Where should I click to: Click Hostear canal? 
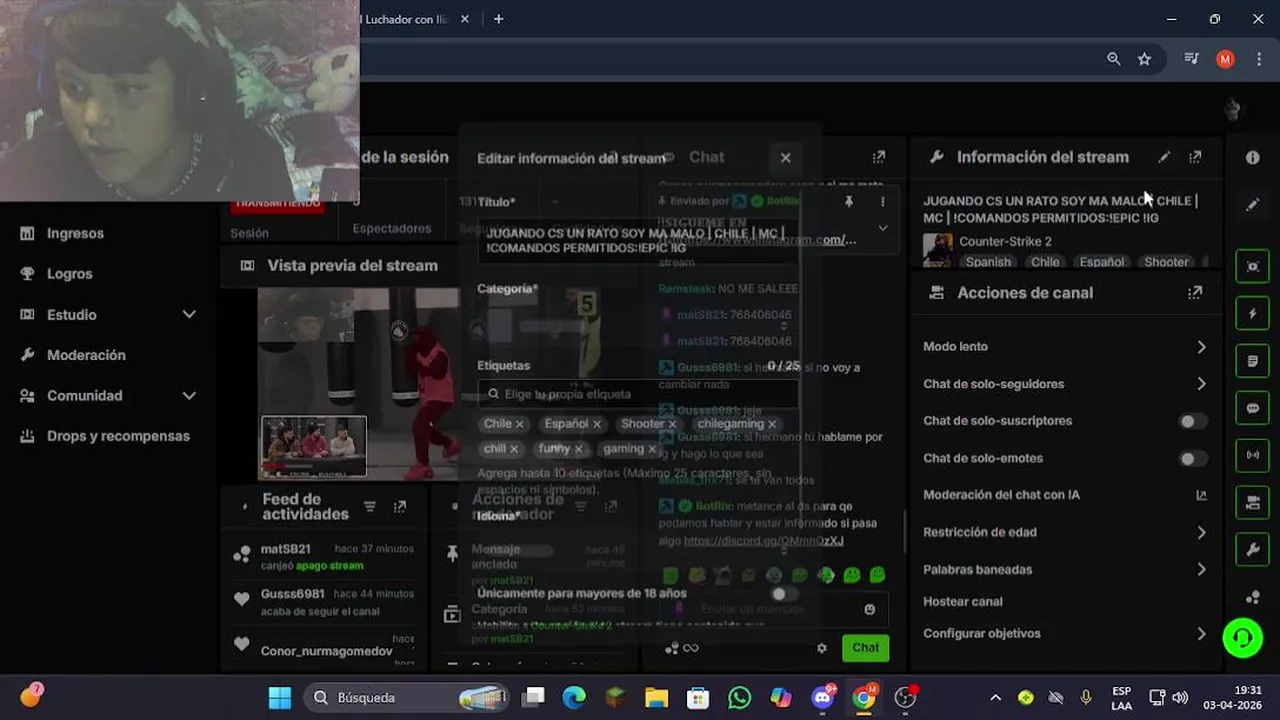coord(962,602)
